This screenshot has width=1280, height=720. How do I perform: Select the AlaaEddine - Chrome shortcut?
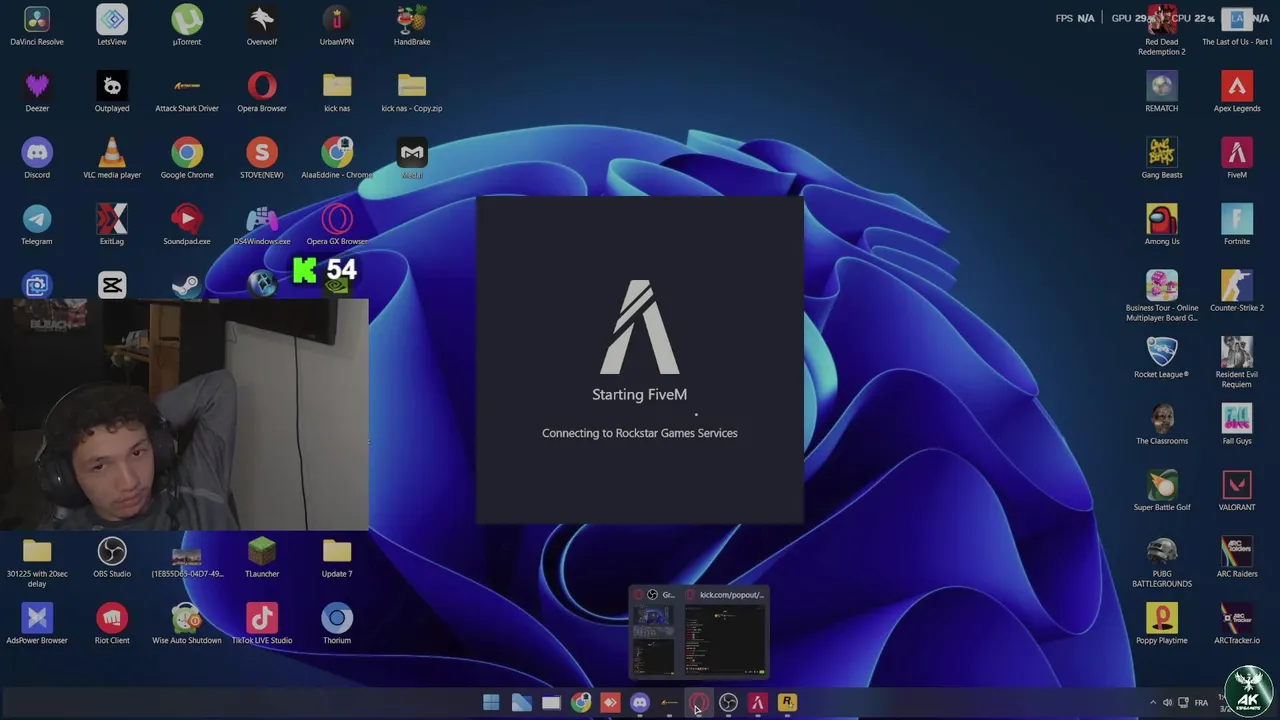pyautogui.click(x=337, y=159)
